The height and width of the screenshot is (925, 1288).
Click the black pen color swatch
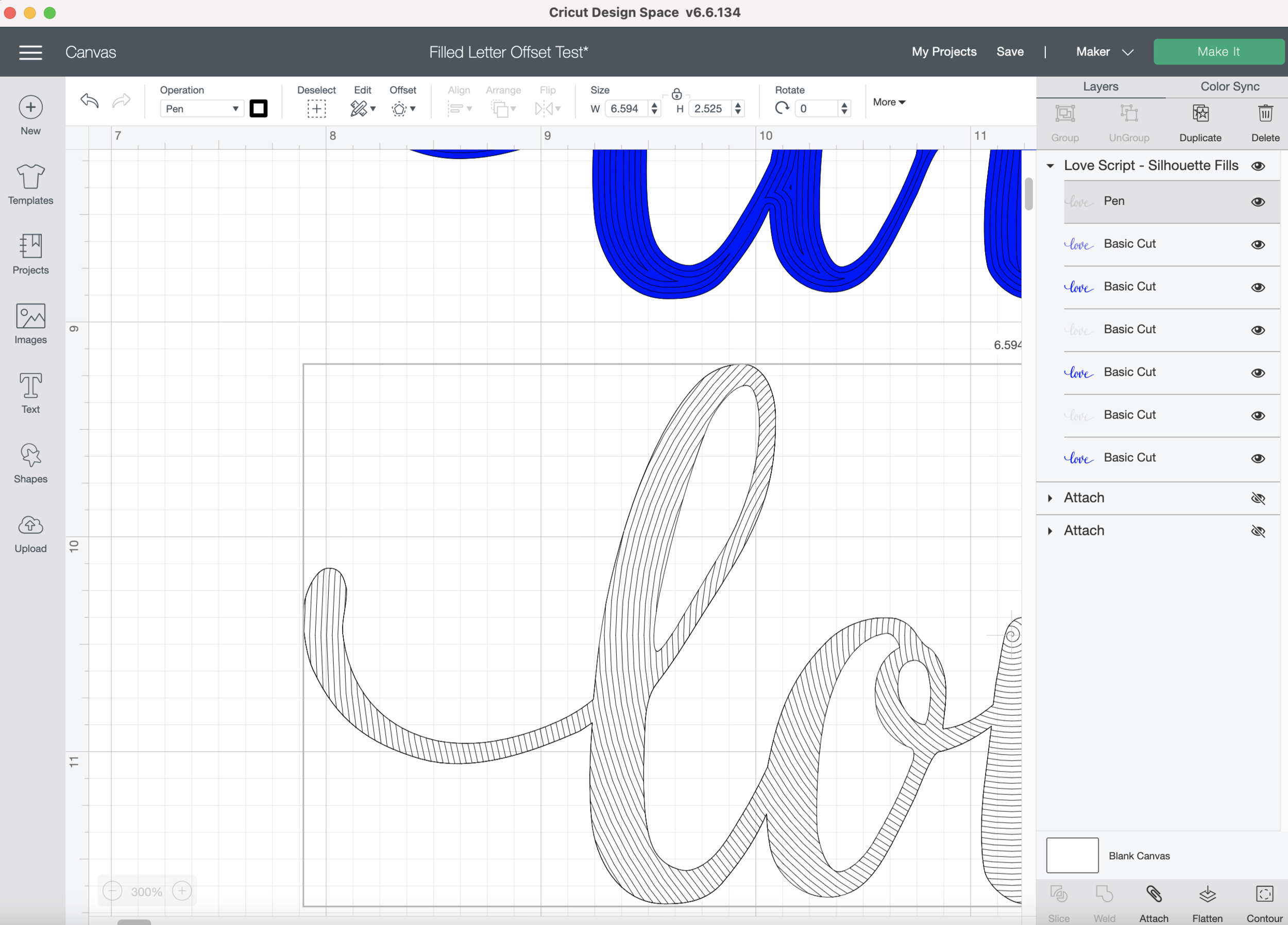point(259,109)
